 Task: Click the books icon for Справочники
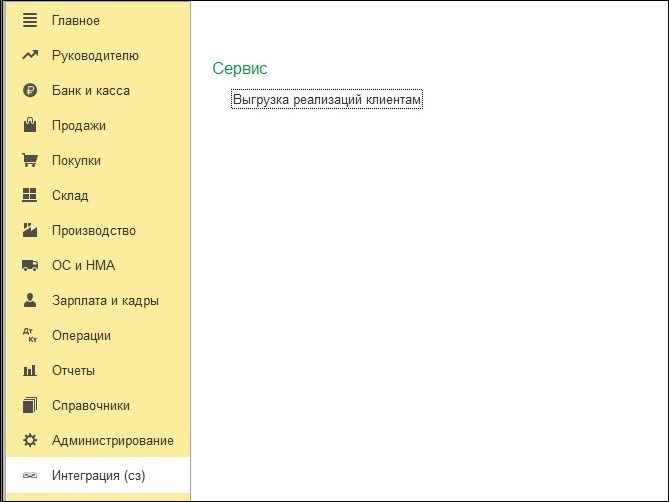tap(30, 406)
